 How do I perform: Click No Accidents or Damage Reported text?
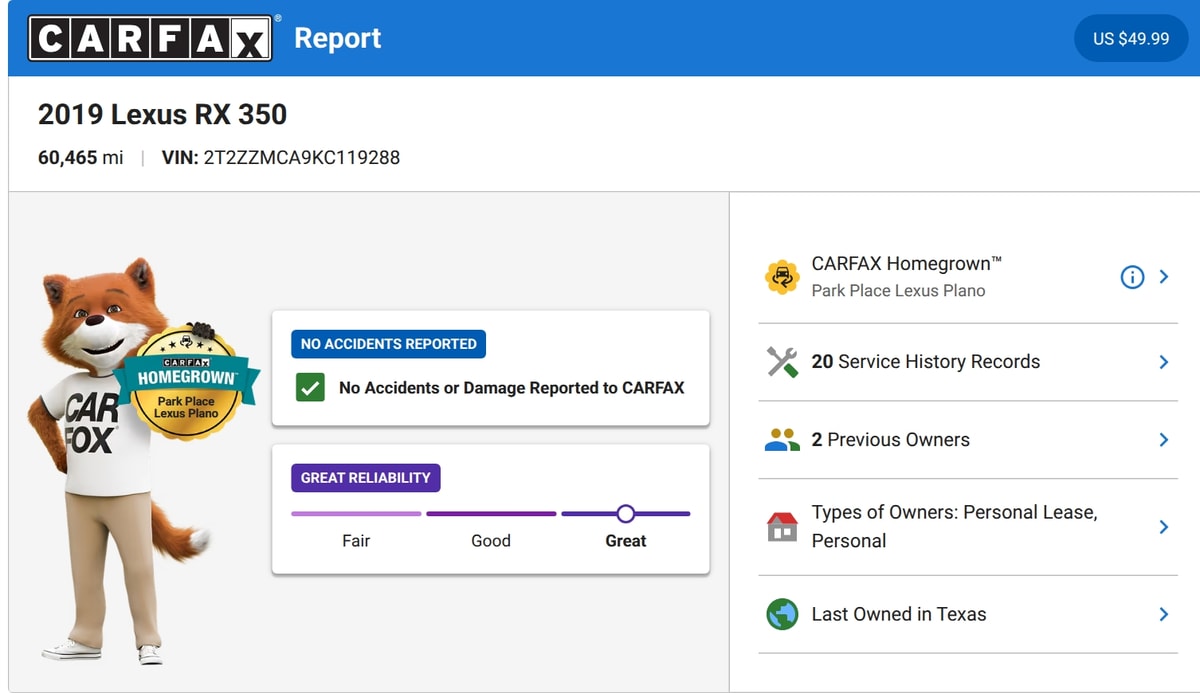tap(512, 388)
